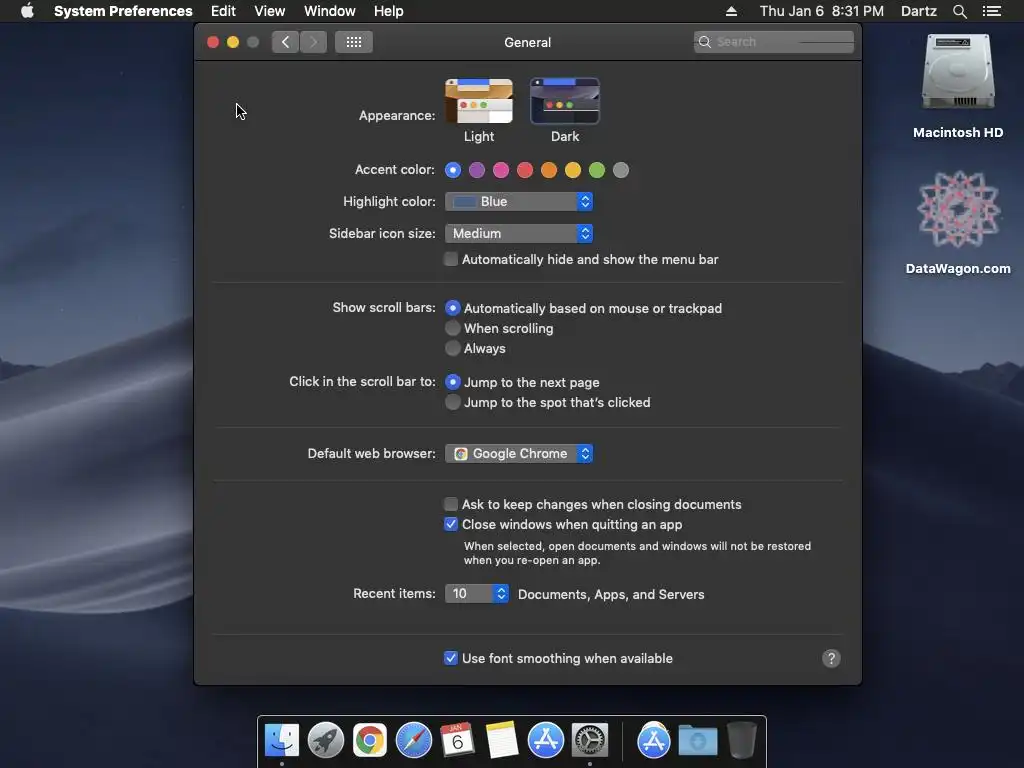Select the blue accent color
The image size is (1024, 768).
tap(453, 170)
